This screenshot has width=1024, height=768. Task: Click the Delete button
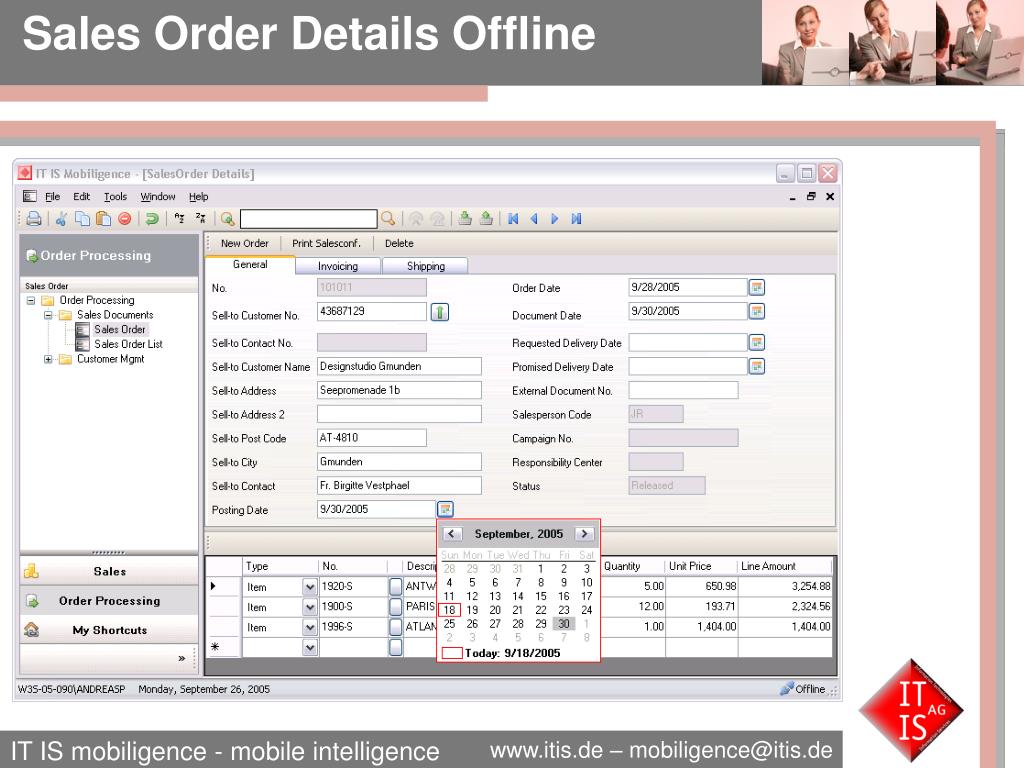(x=399, y=243)
